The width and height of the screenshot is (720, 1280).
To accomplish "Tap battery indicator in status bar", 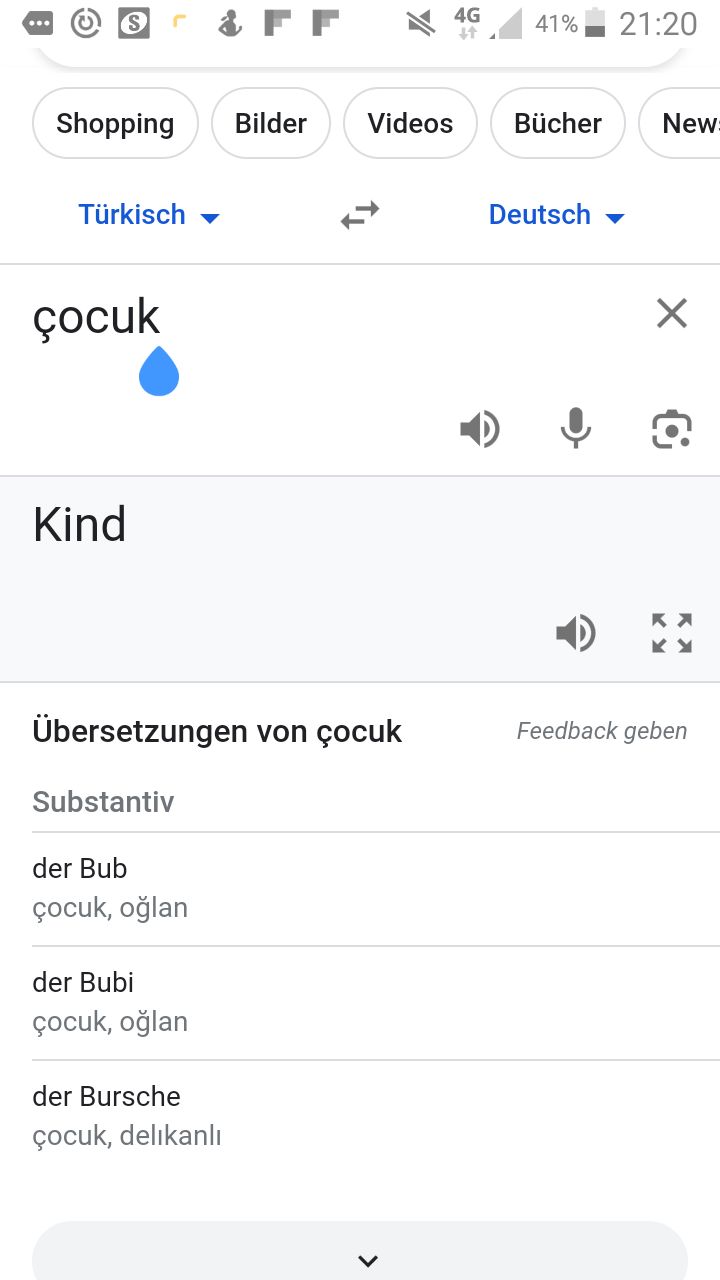I will 595,23.
